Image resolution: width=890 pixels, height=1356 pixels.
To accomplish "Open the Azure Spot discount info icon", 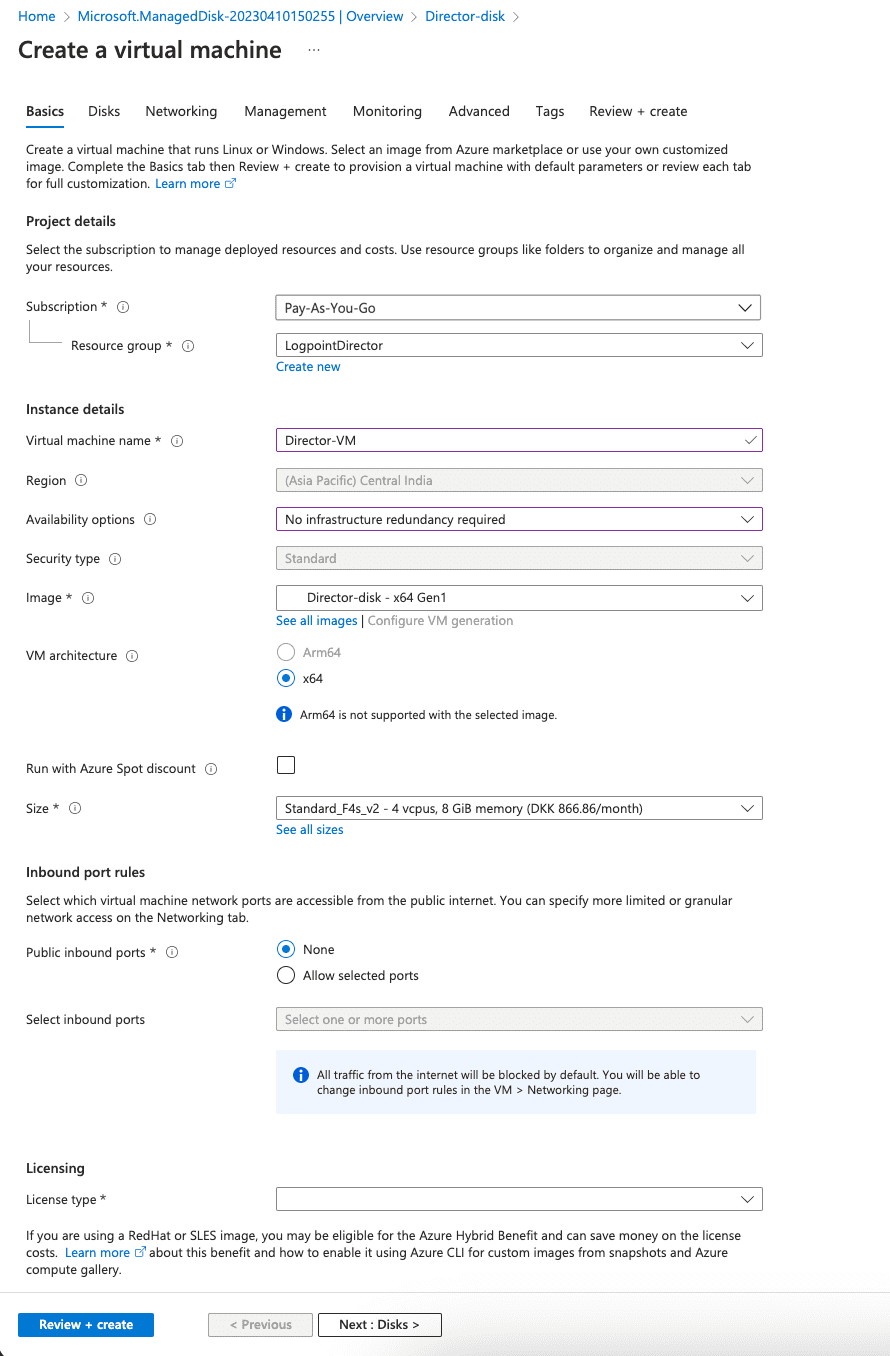I will coord(210,768).
